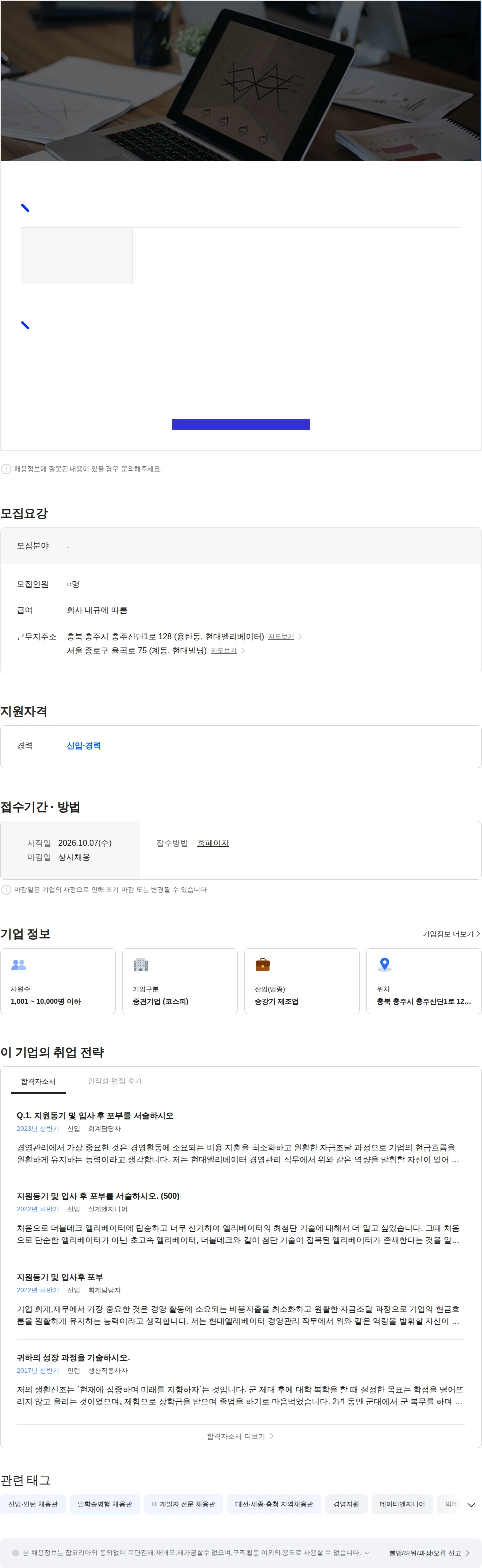Click the chevron after 충주 지도보기
Viewport: 482px width, 1568px height.
(300, 636)
